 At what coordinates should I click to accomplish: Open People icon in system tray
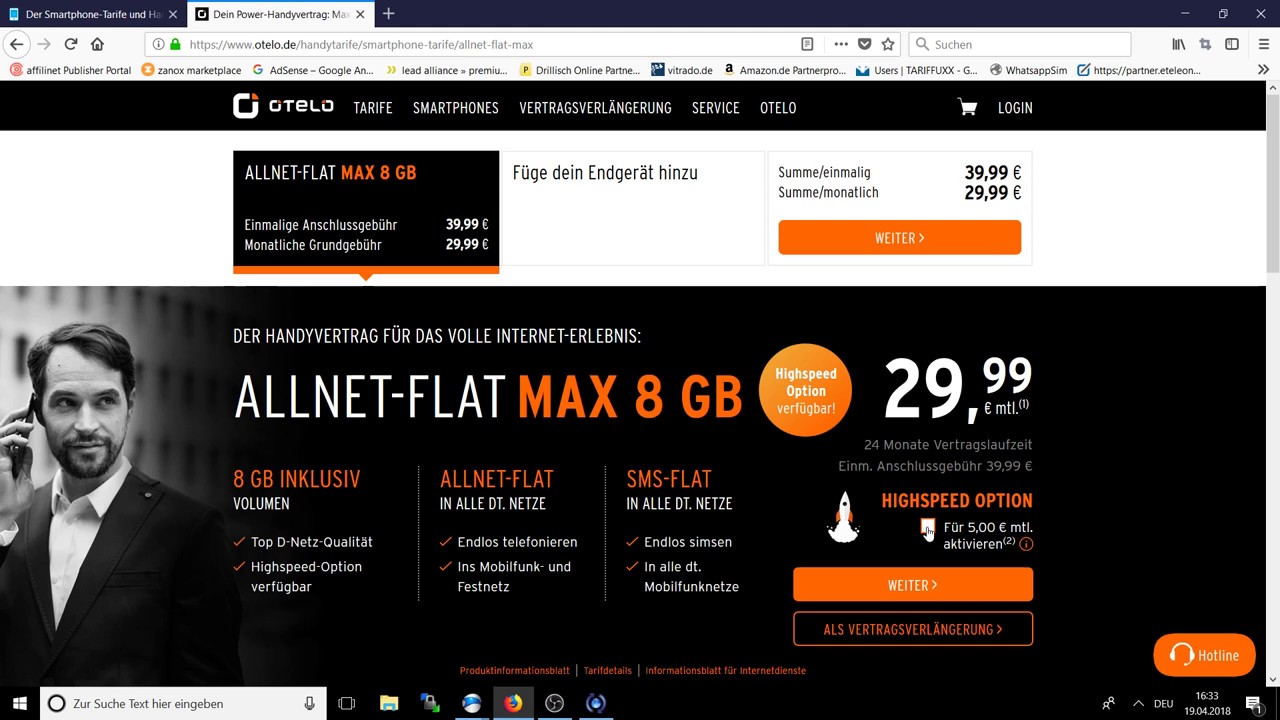[x=1108, y=703]
